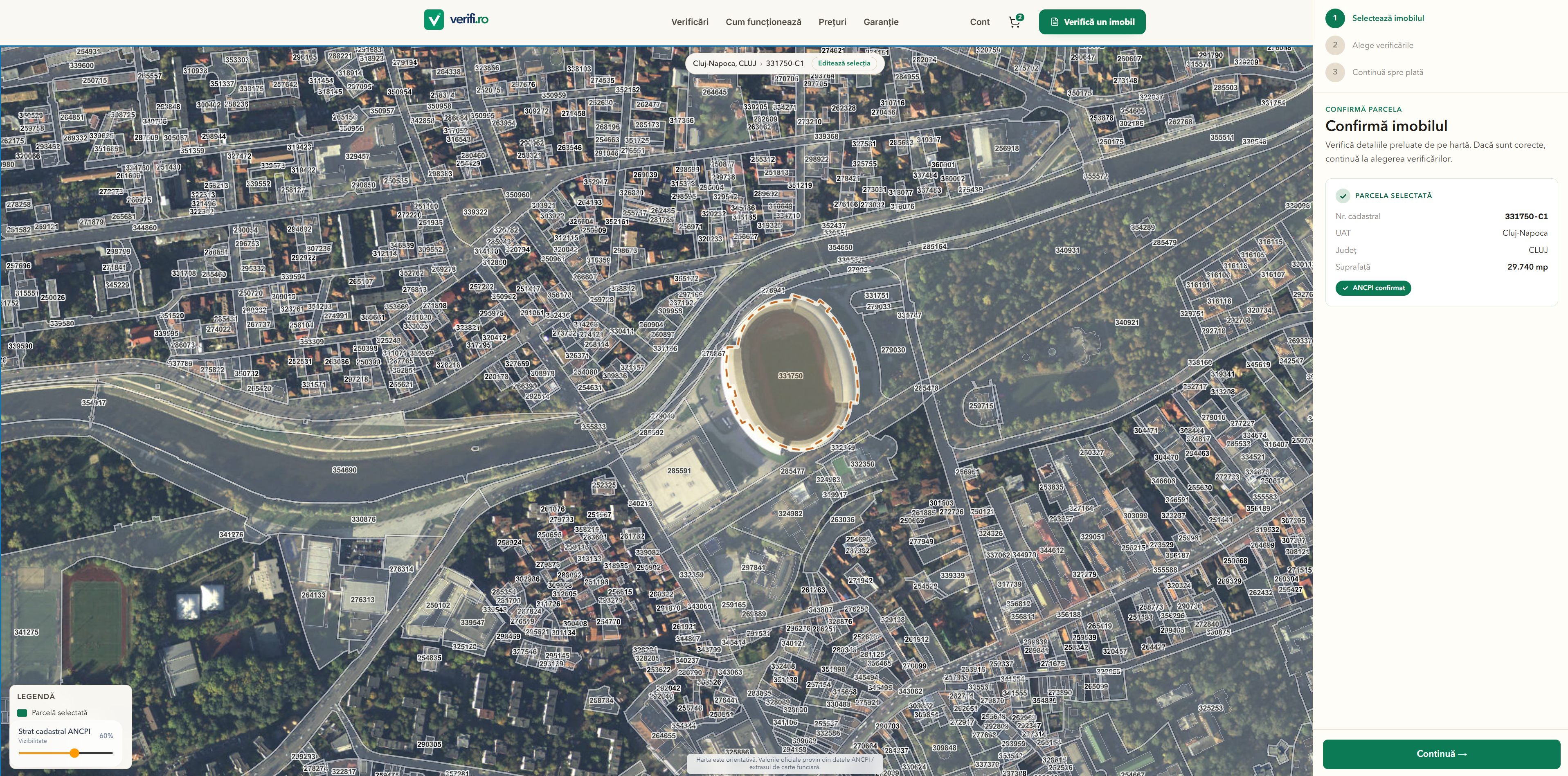Click the Verifică un imobil button

(x=1092, y=22)
